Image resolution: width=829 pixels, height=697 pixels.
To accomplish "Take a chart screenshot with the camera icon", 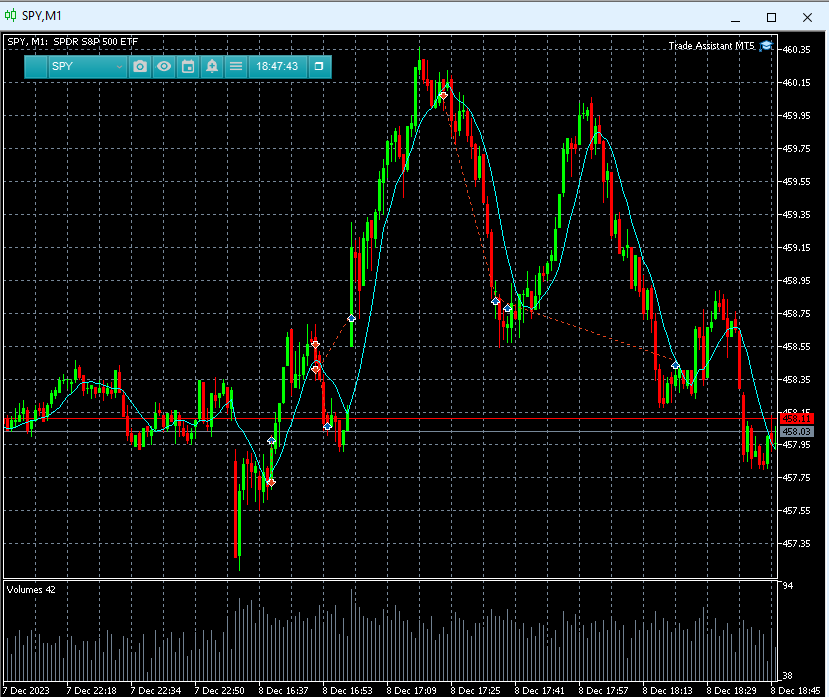I will click(x=140, y=67).
